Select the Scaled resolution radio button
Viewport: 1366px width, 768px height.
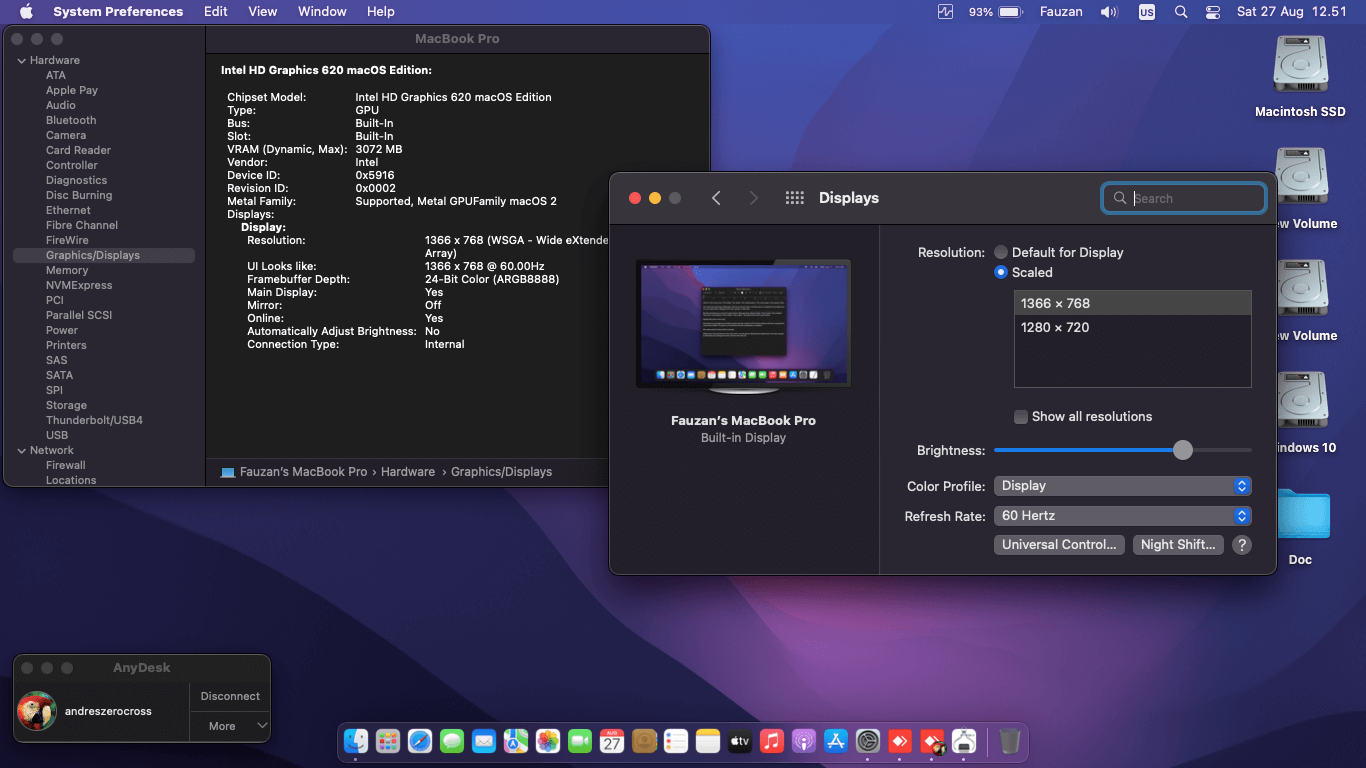coord(1001,272)
